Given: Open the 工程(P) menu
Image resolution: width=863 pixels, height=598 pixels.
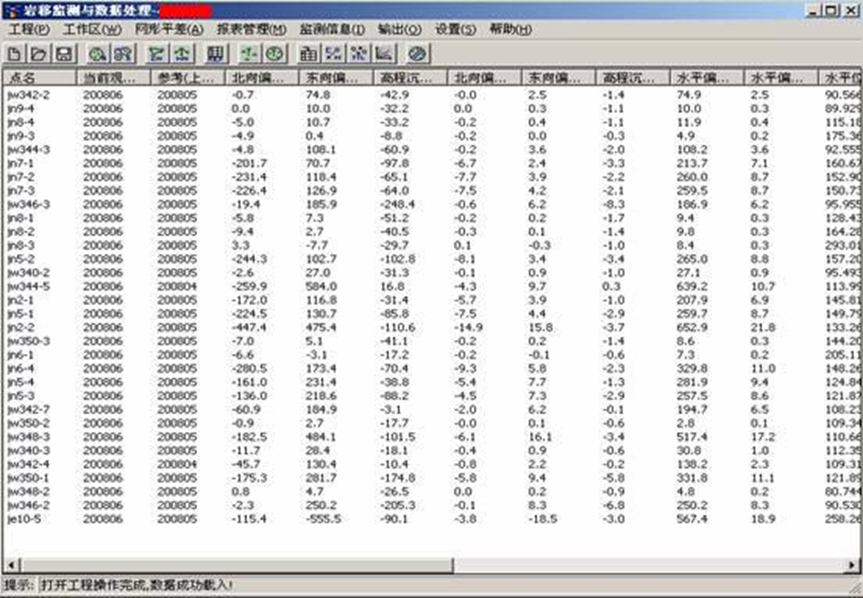Looking at the screenshot, I should (28, 30).
